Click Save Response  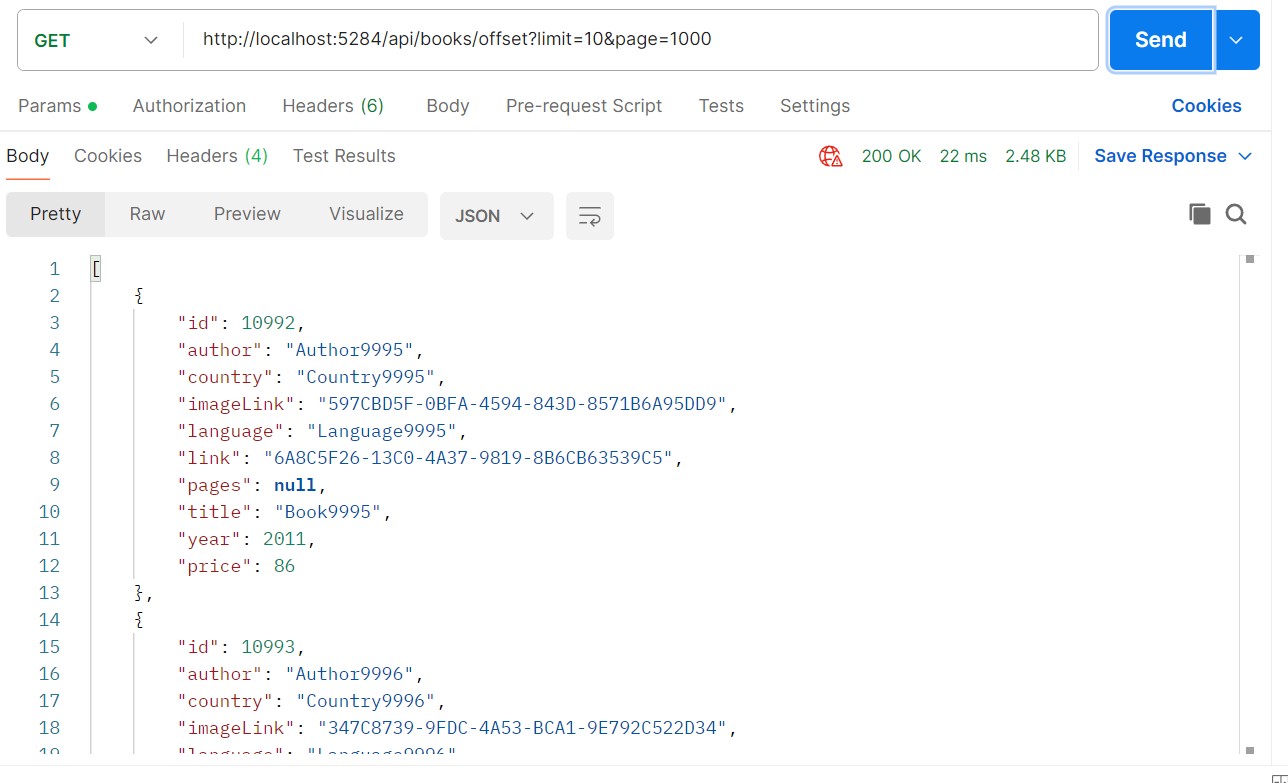[1160, 156]
